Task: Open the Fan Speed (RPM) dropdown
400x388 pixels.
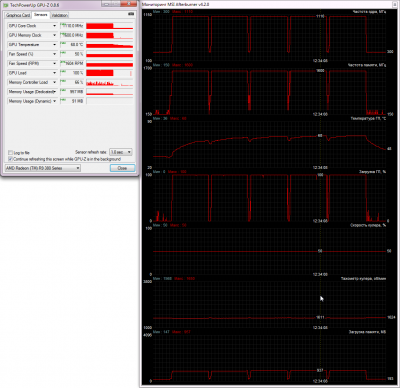Action: [x=55, y=63]
